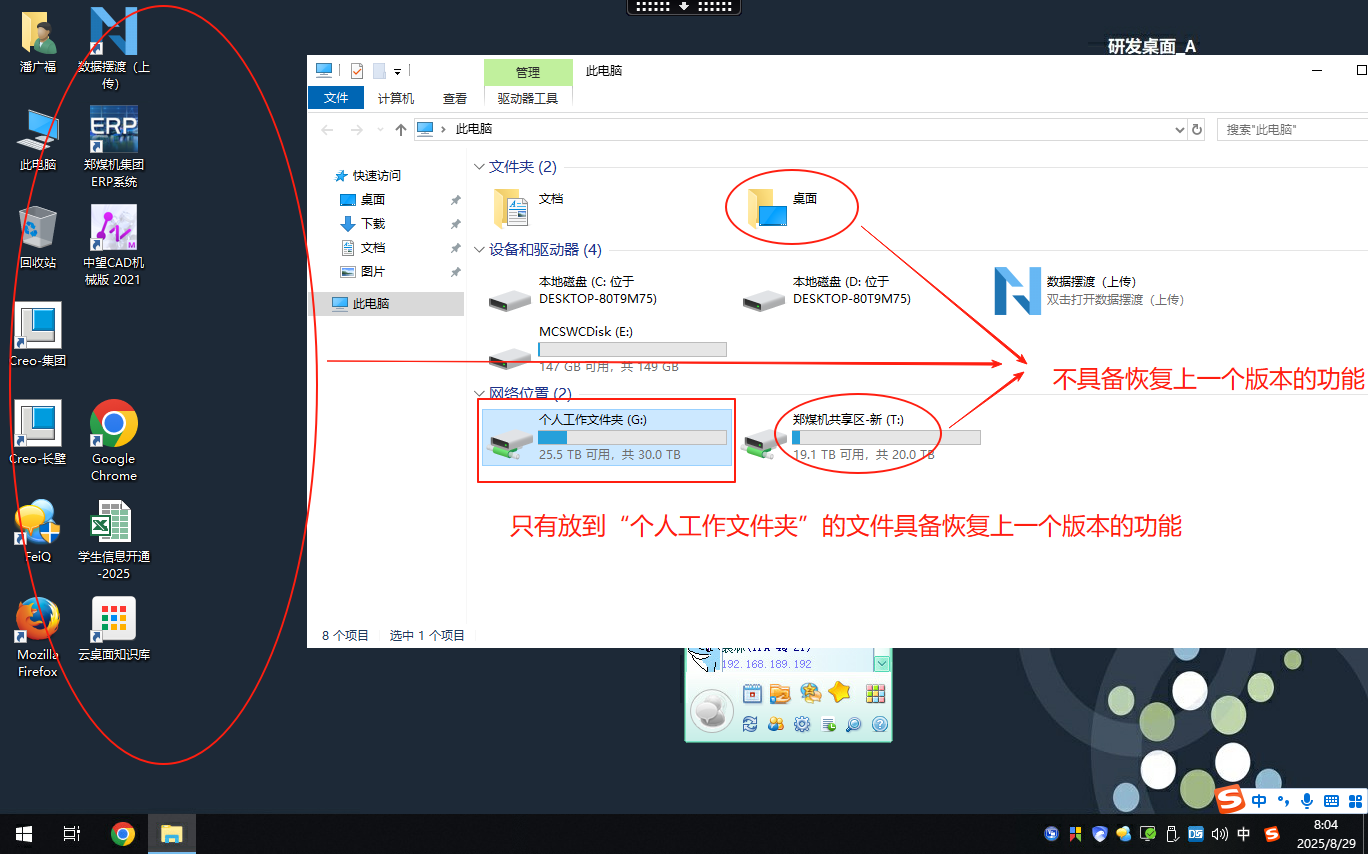This screenshot has height=854, width=1368.
Task: Click the settings gear in FeiQ panel
Action: click(x=801, y=725)
